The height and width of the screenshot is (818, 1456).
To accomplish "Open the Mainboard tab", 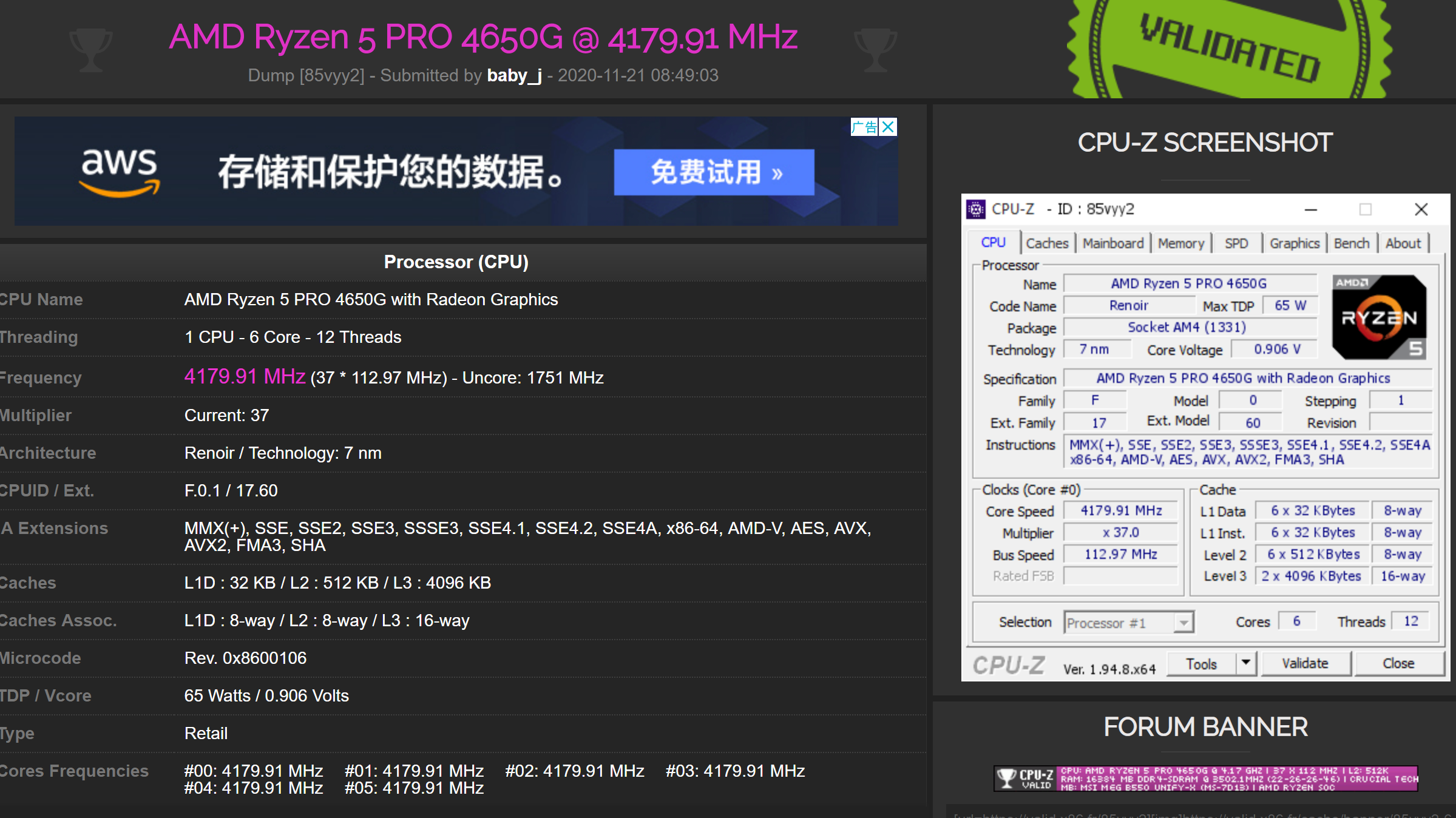I will 1112,243.
